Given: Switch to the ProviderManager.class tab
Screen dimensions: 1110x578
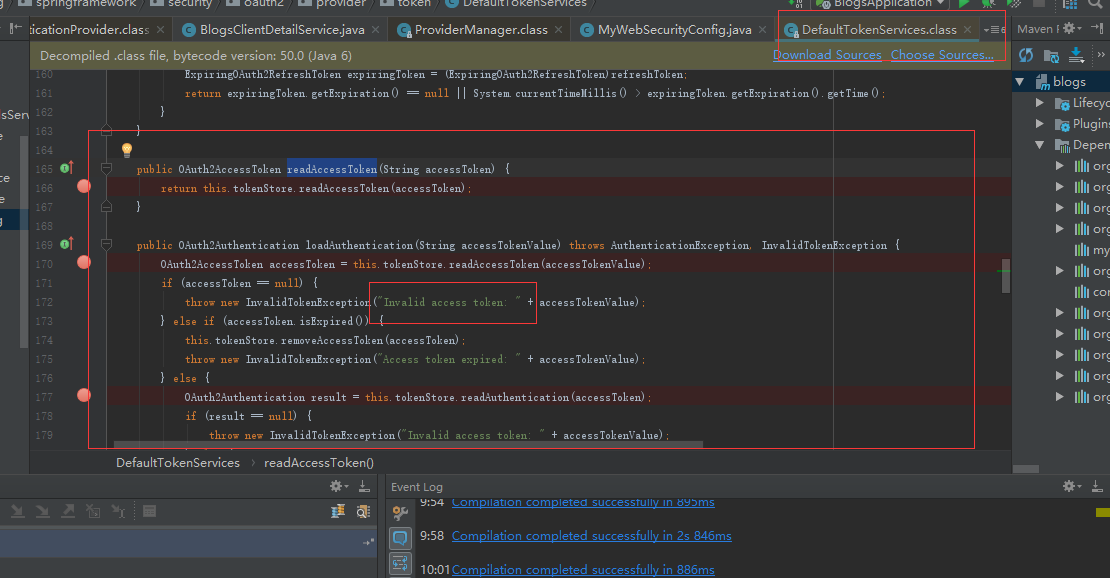Looking at the screenshot, I should [x=478, y=29].
